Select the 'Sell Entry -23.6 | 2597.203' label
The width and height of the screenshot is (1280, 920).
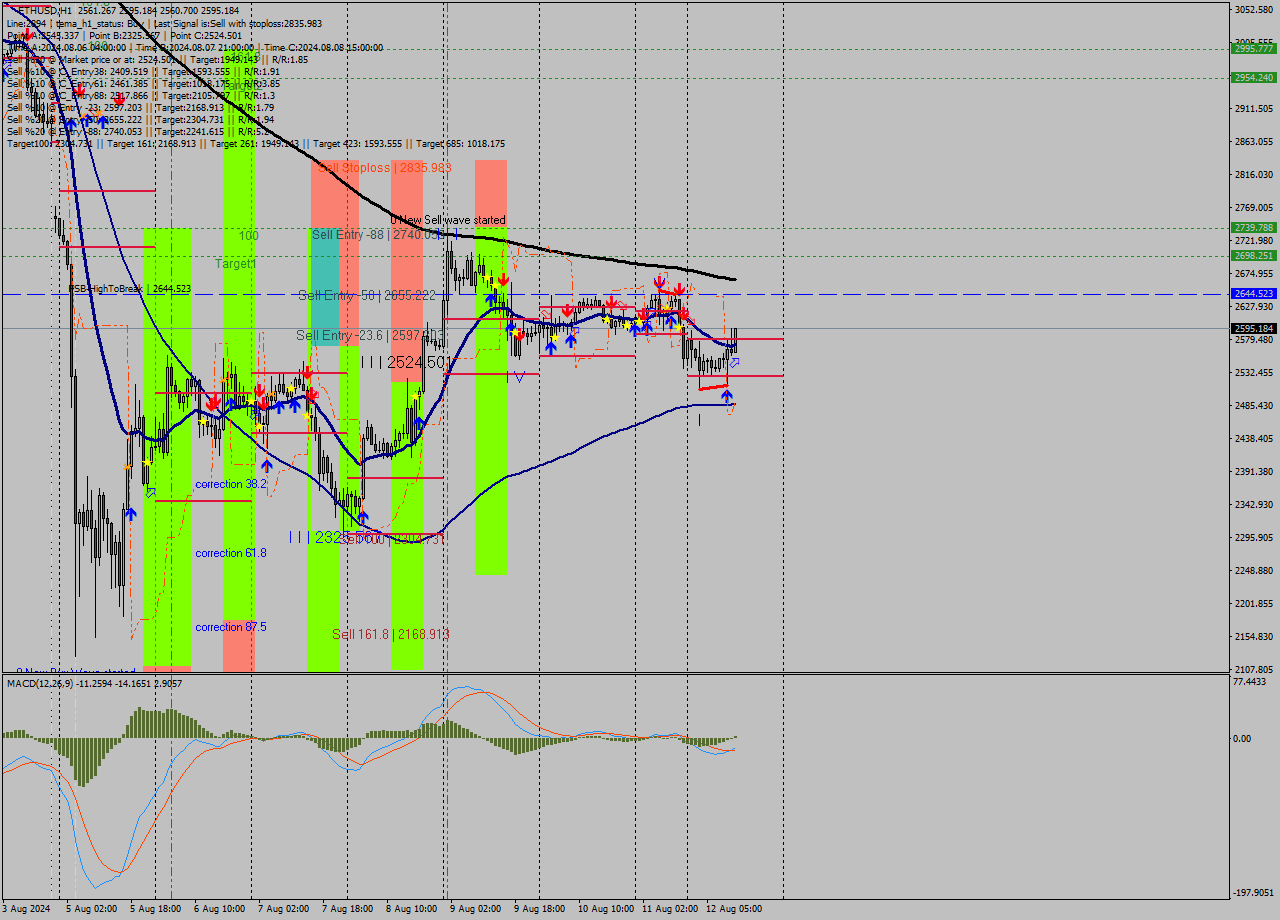[x=371, y=335]
